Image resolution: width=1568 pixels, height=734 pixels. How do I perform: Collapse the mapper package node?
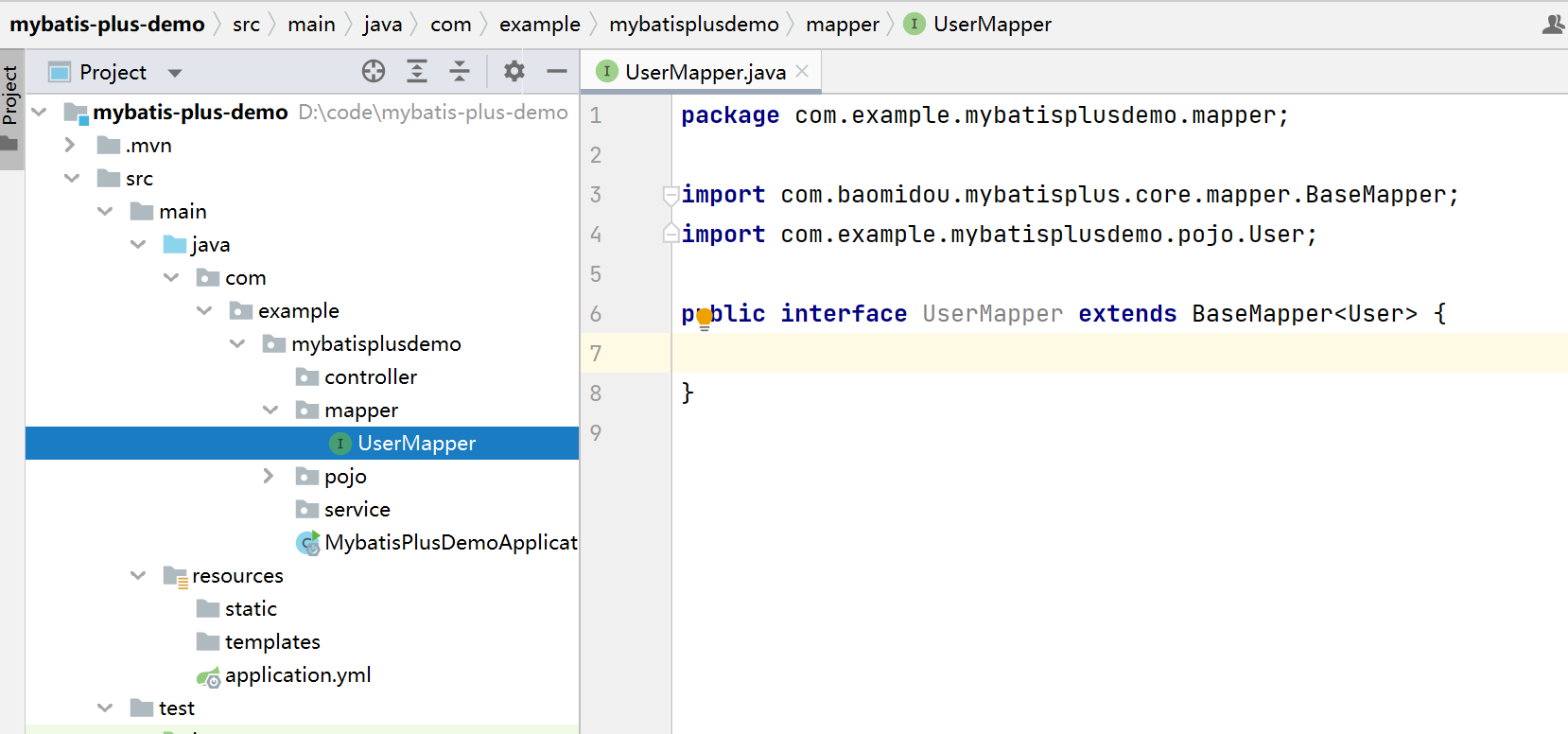270,410
